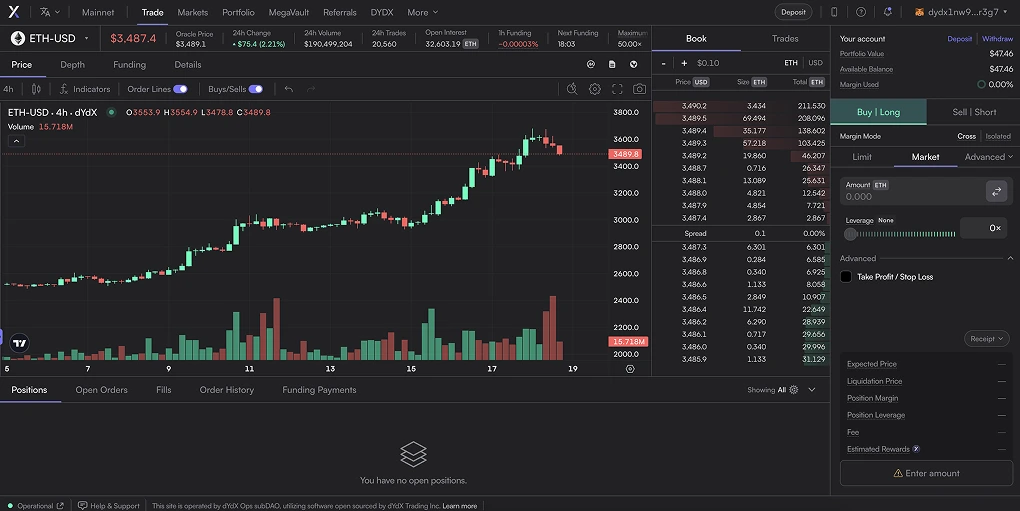
Task: Expand the Advanced order types dropdown
Action: 988,157
